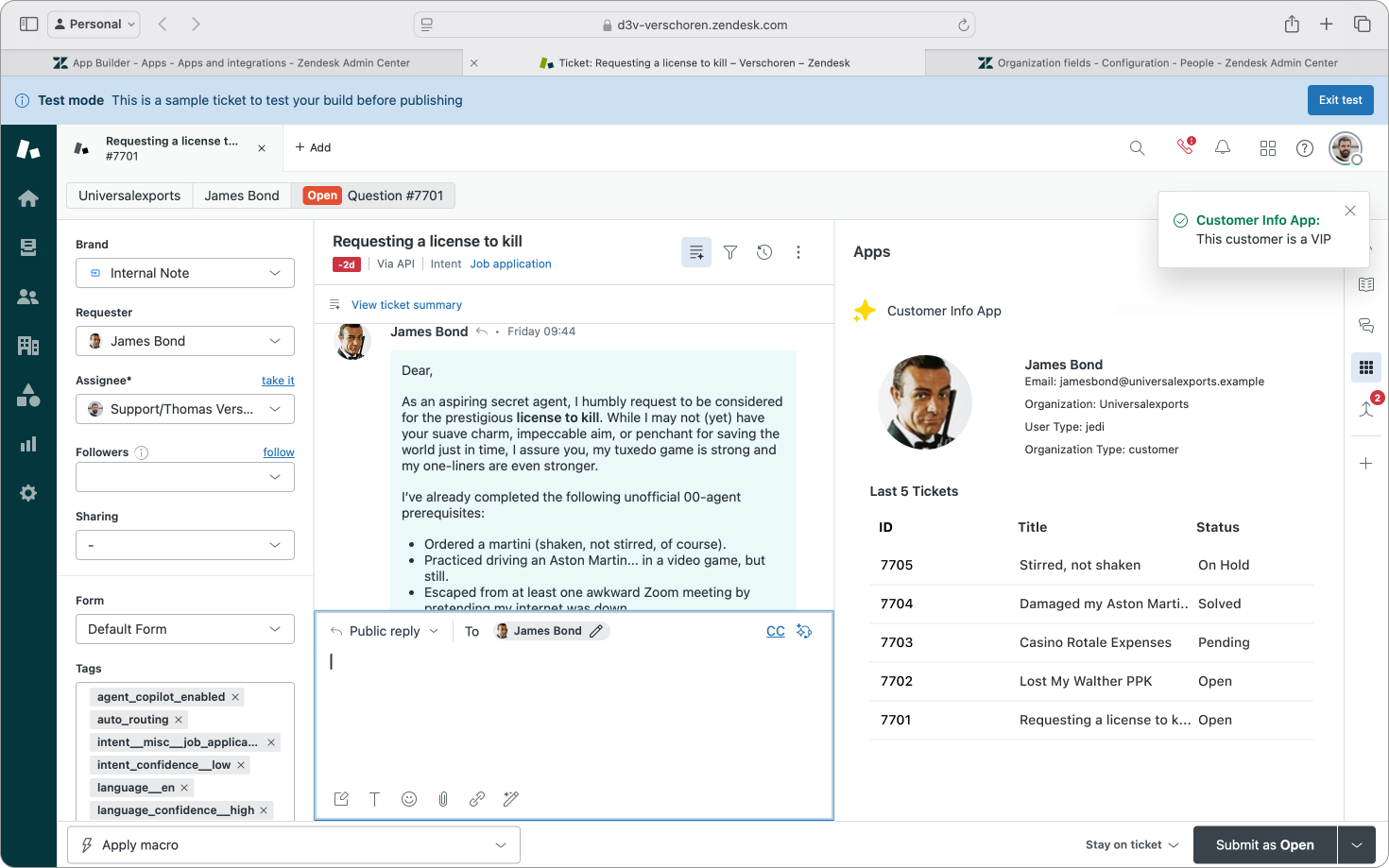Open Universalexports organization tab
The height and width of the screenshot is (868, 1389).
pyautogui.click(x=129, y=196)
